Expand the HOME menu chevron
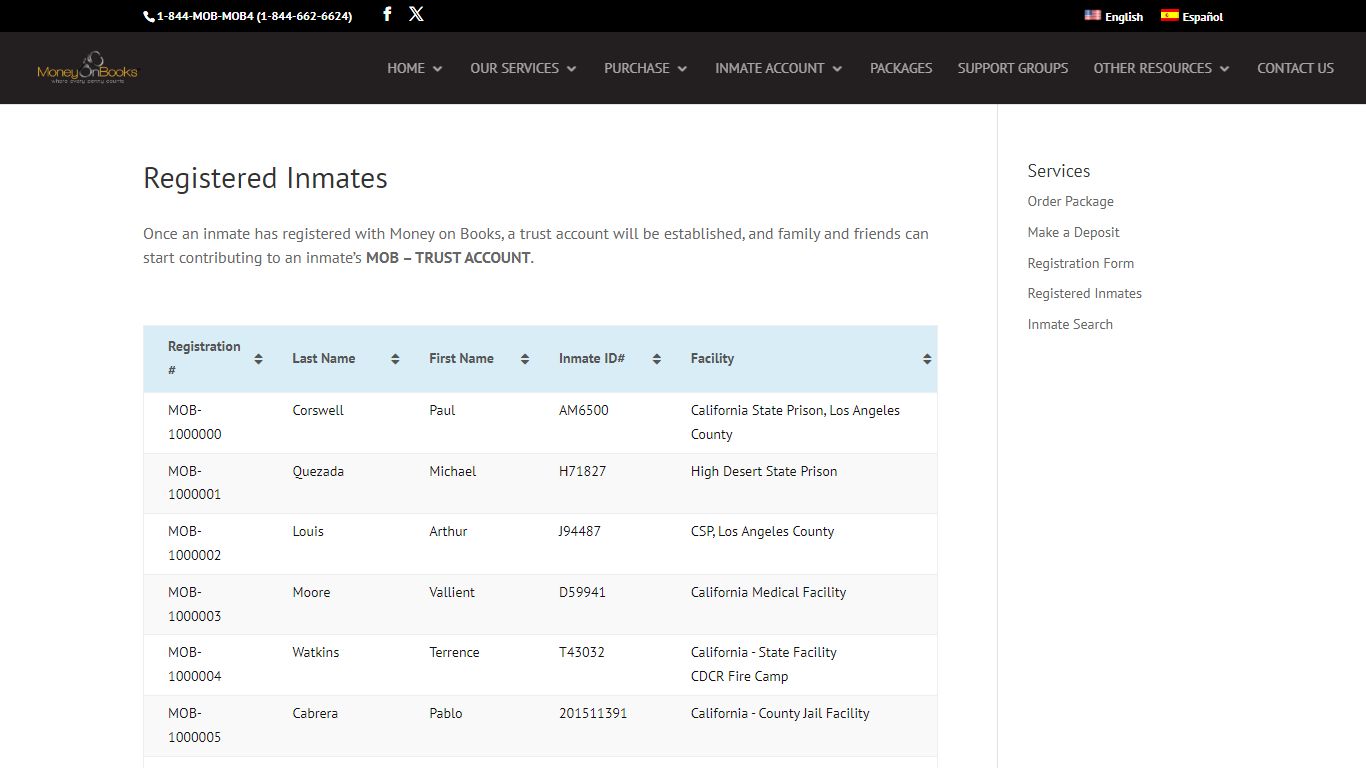 pyautogui.click(x=437, y=69)
